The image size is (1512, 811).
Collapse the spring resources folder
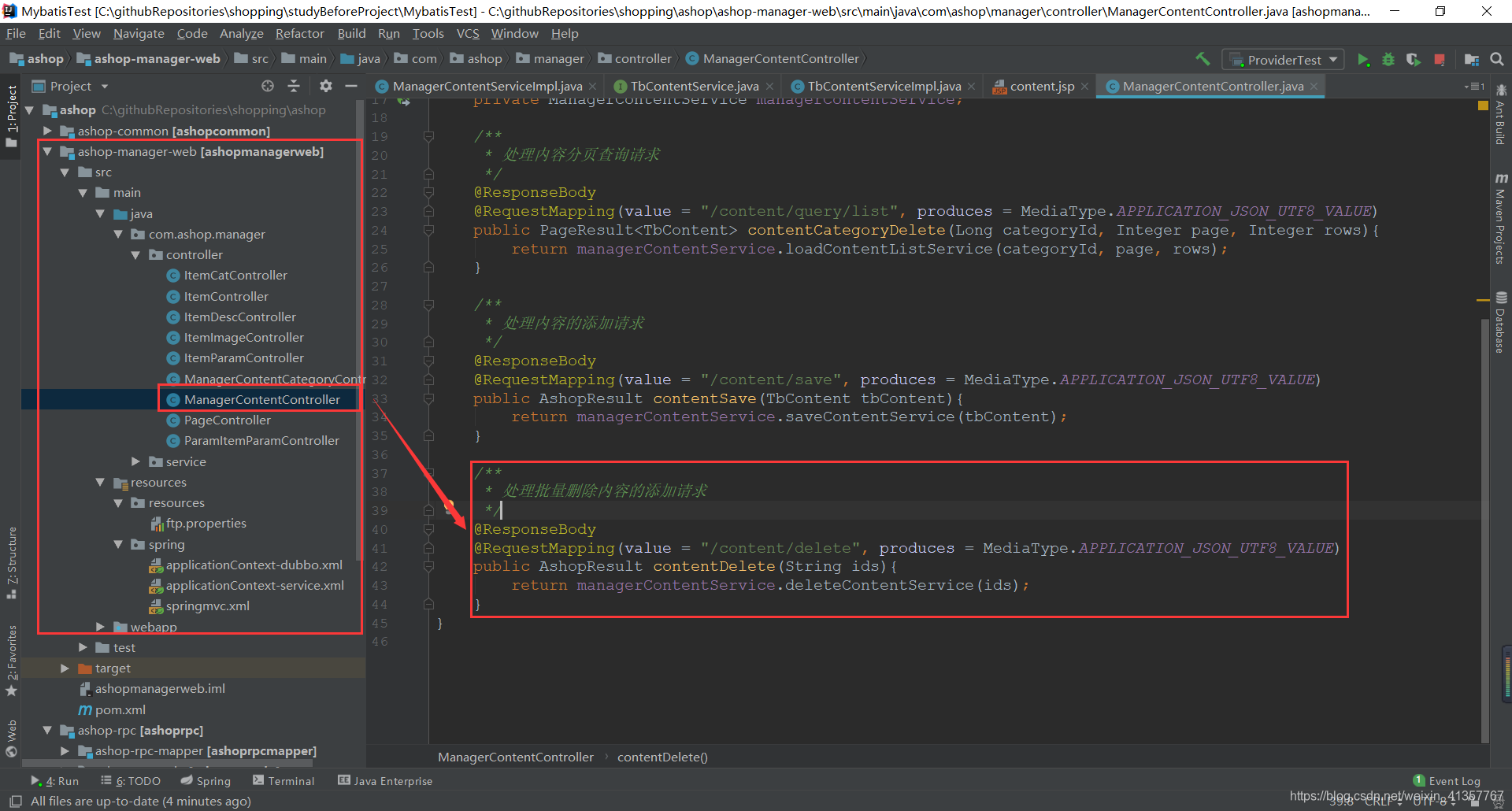(x=118, y=545)
